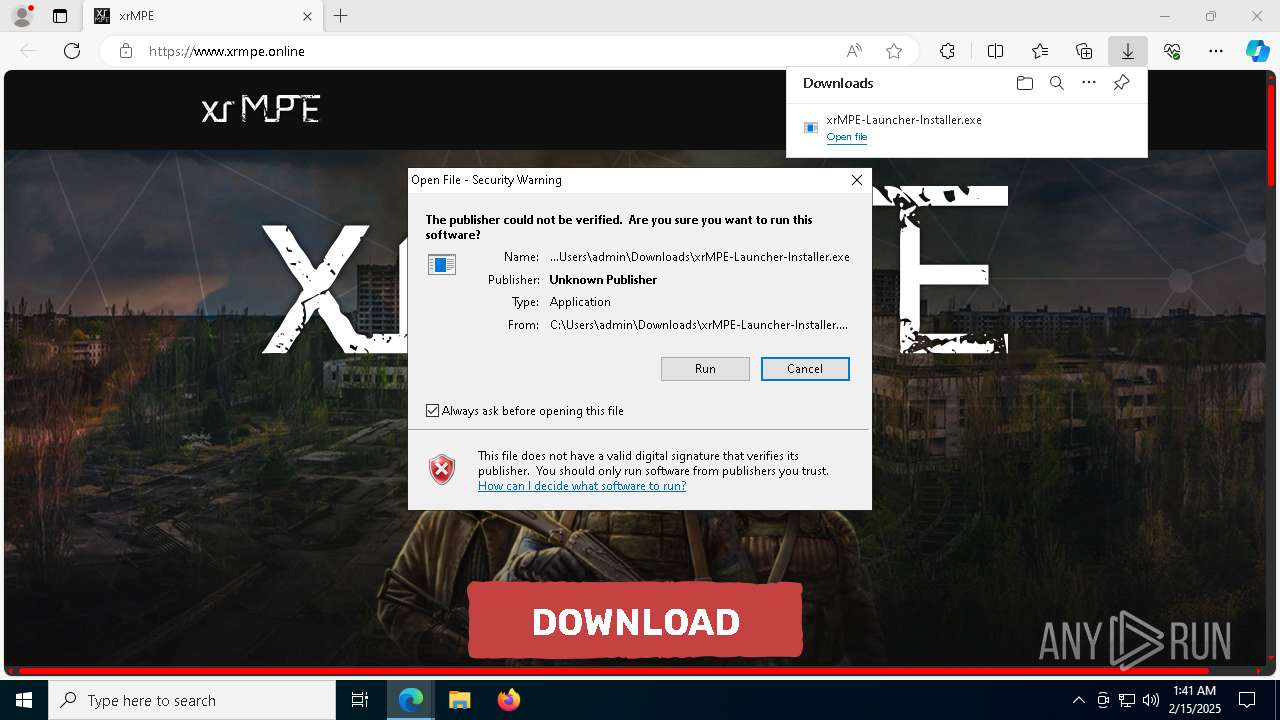Open the Extensions puzzle icon
This screenshot has width=1280, height=720.
(947, 51)
